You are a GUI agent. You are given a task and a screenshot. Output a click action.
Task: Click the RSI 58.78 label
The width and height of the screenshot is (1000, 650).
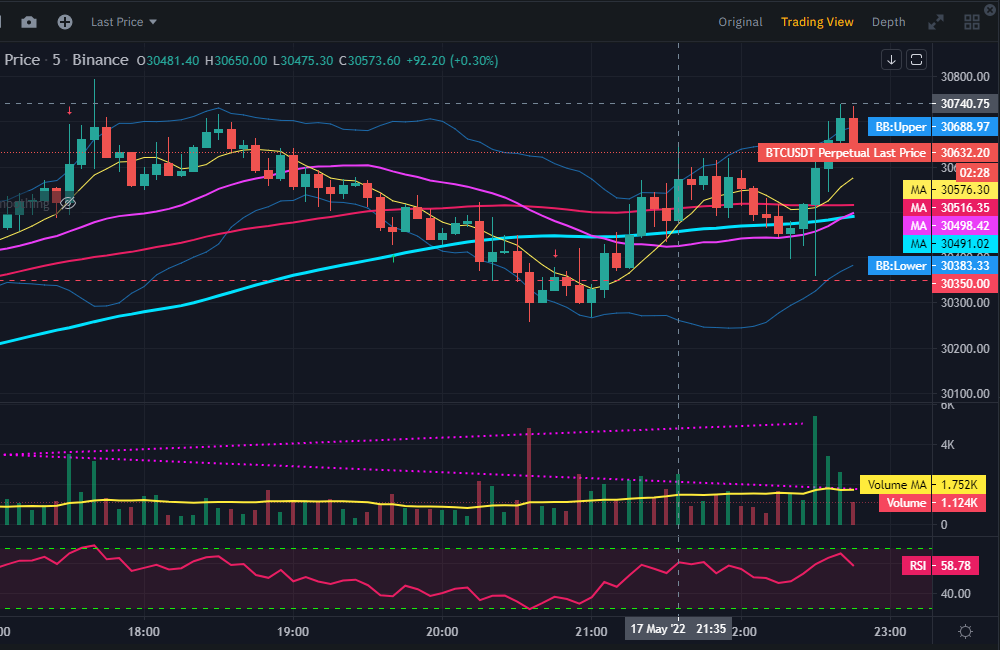[x=940, y=566]
